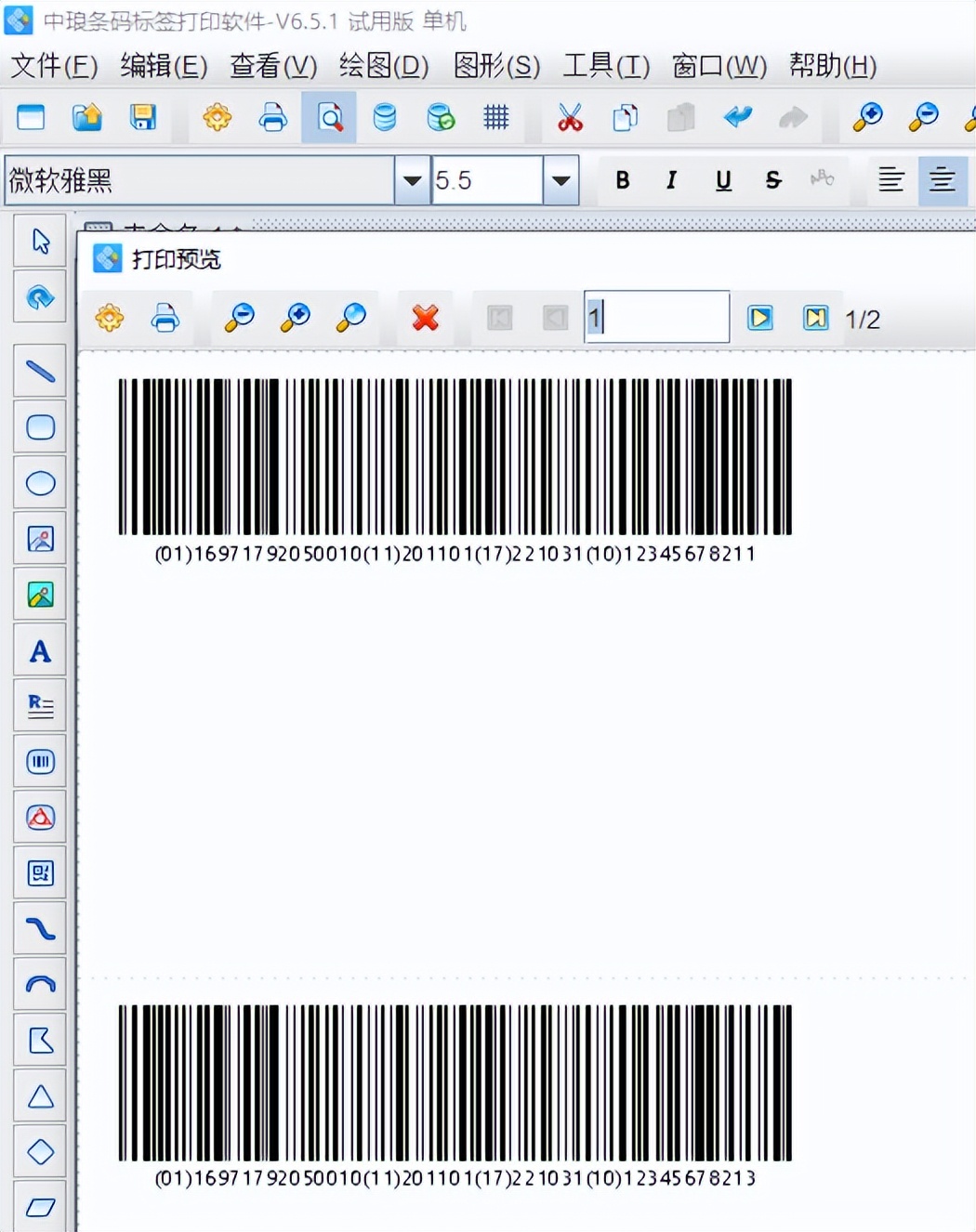Zoom out in print preview
The width and height of the screenshot is (976, 1232).
240,319
